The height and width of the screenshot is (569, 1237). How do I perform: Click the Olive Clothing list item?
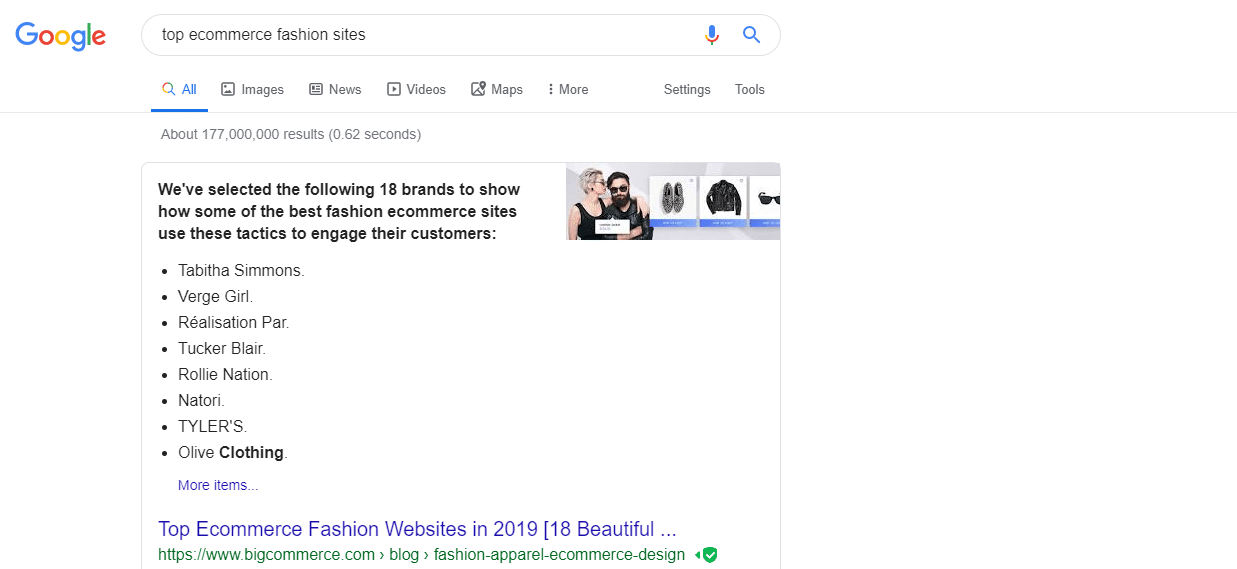click(233, 452)
